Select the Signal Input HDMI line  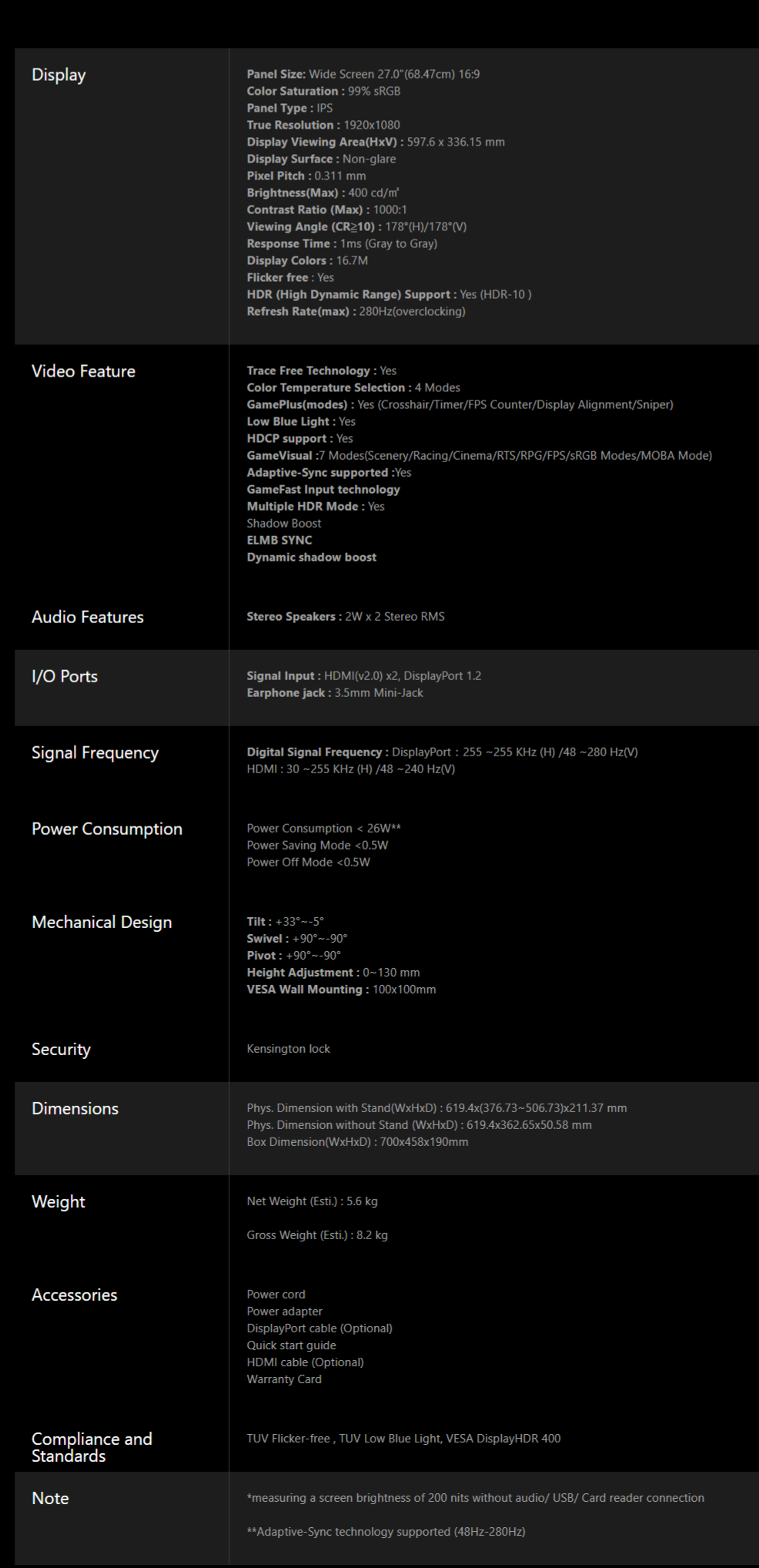[x=363, y=675]
